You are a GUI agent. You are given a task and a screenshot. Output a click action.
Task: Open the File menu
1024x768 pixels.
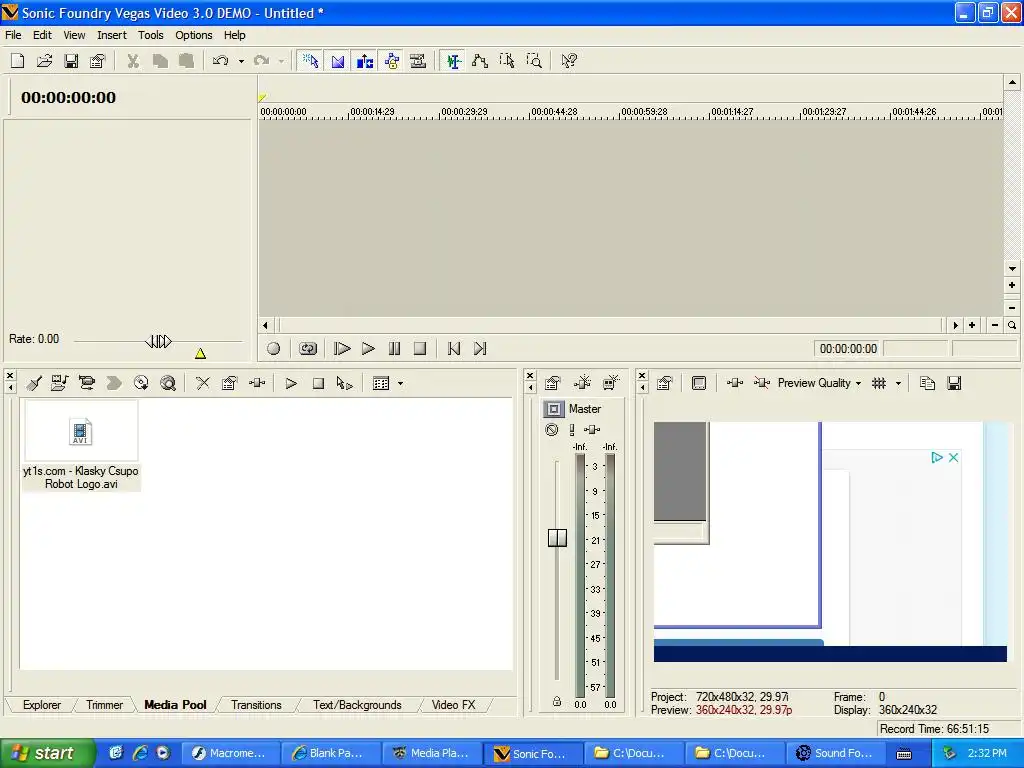[13, 35]
